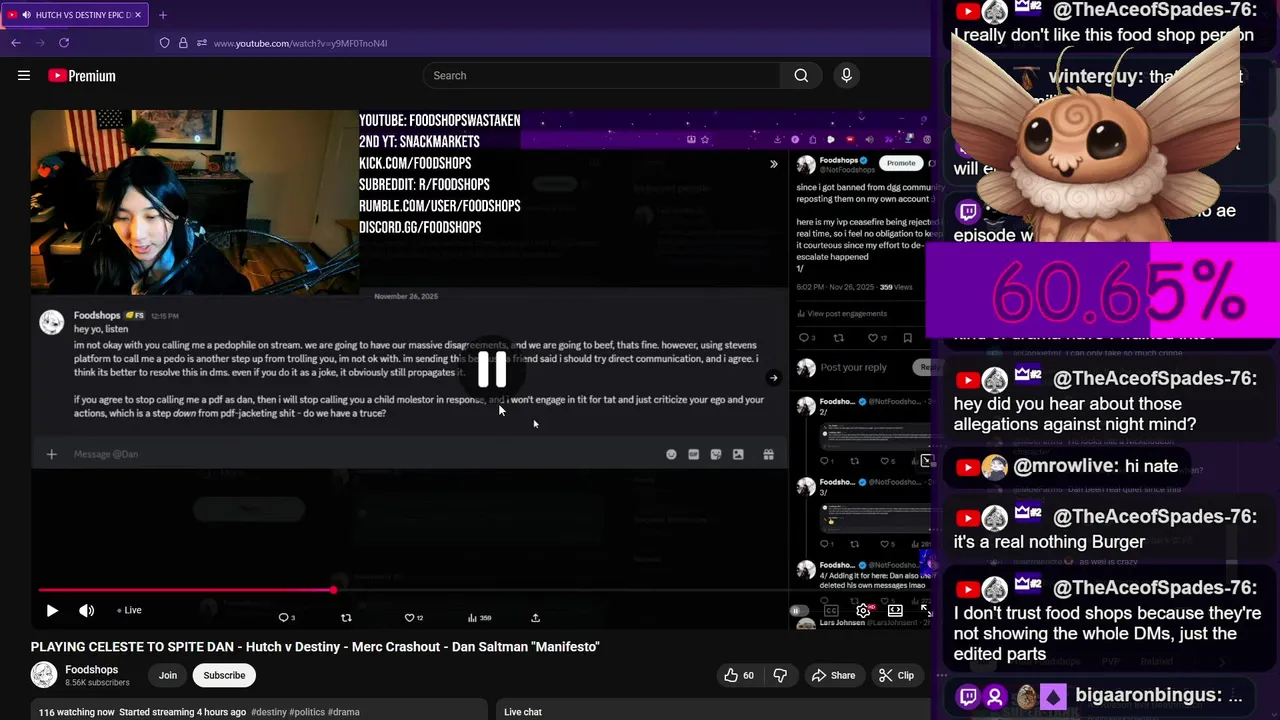Go back with browser back arrow
Screen dimensions: 1280x720
(x=16, y=43)
